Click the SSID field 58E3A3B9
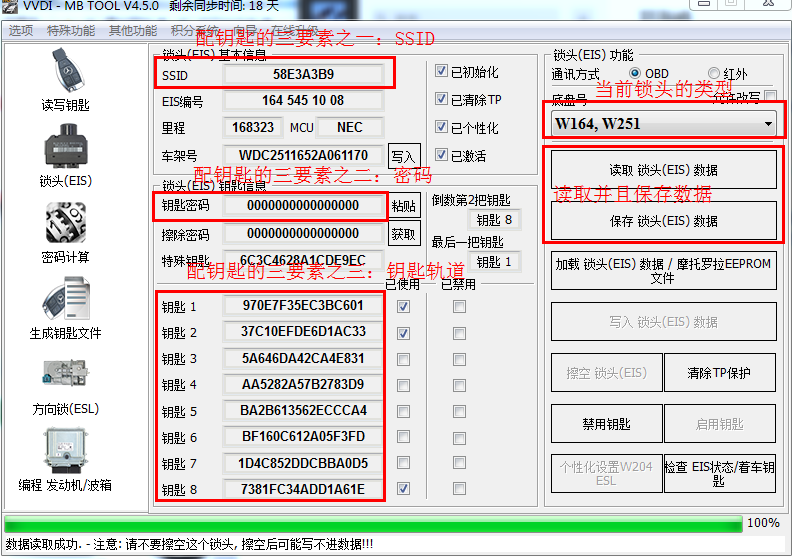This screenshot has height=559, width=792. tap(303, 75)
